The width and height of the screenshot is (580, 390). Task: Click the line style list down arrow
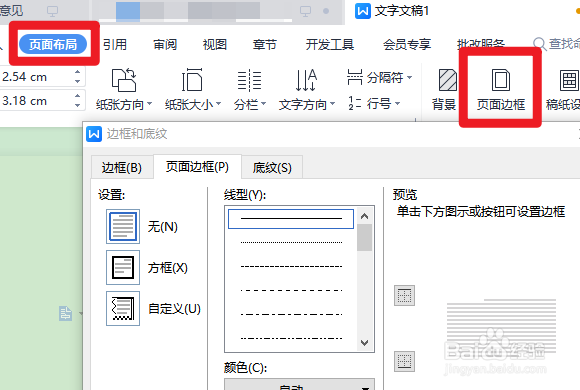[x=364, y=343]
